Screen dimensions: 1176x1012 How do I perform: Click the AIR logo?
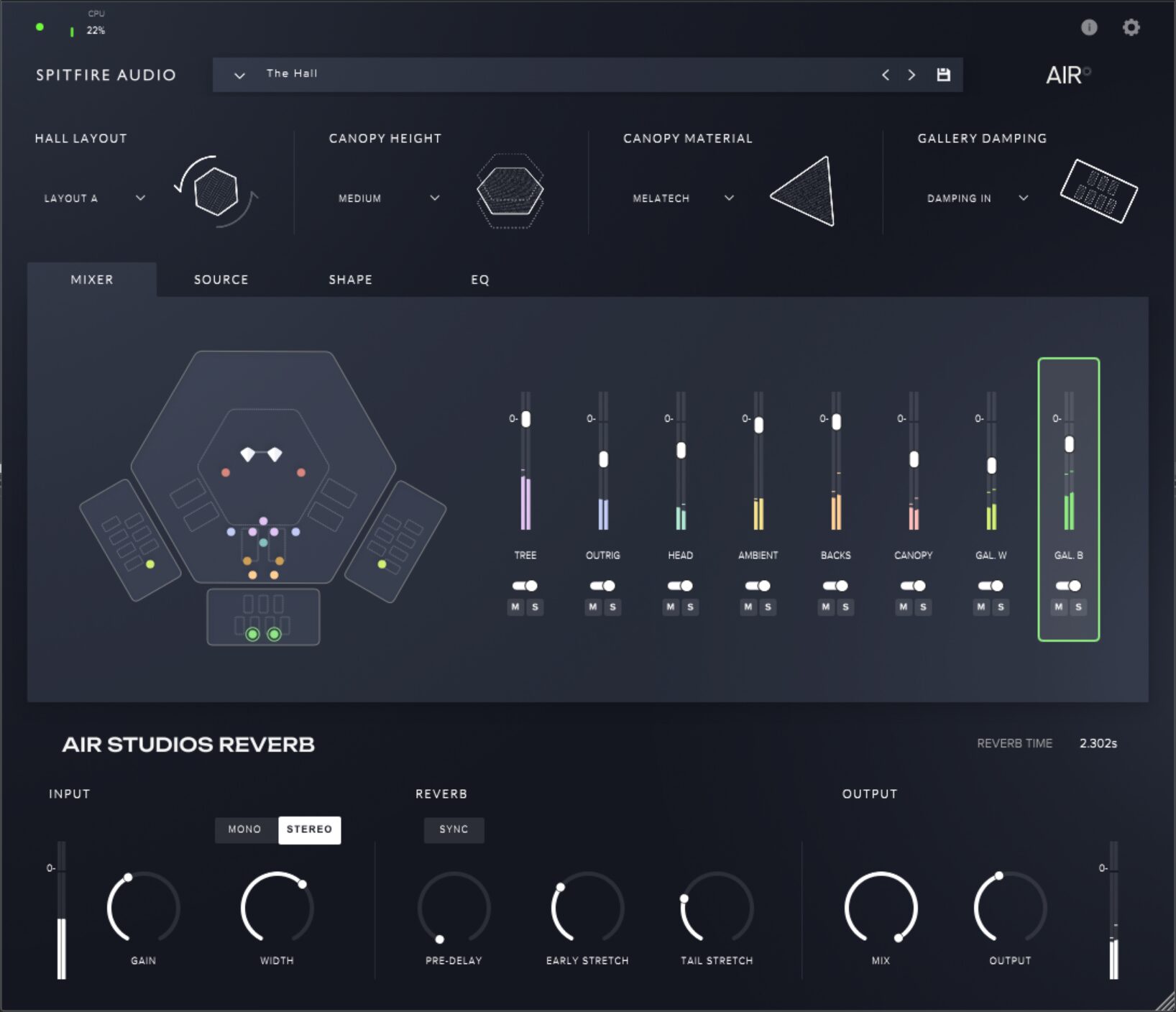click(x=1068, y=75)
